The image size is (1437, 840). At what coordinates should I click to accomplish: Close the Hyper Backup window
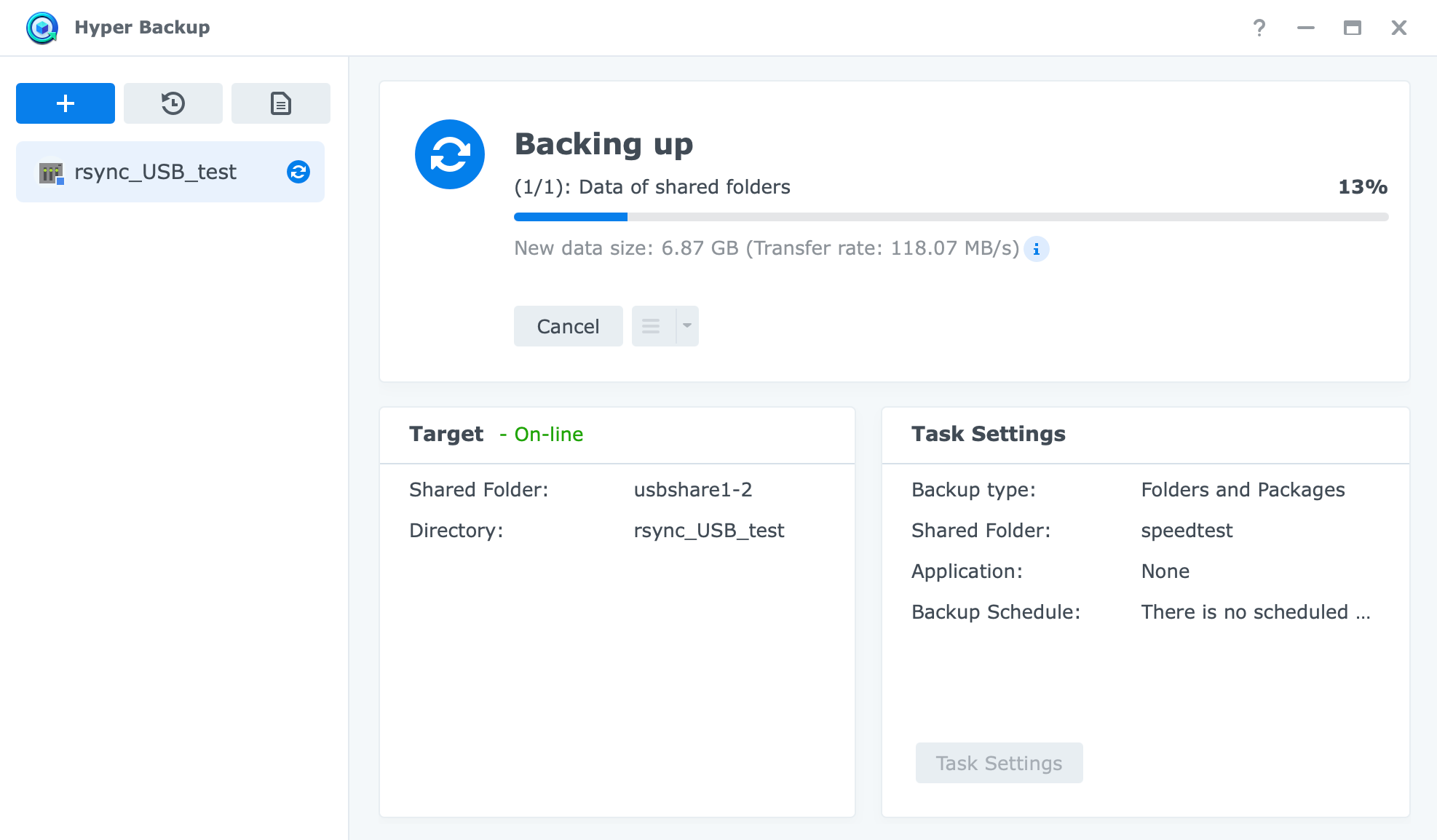pos(1399,28)
